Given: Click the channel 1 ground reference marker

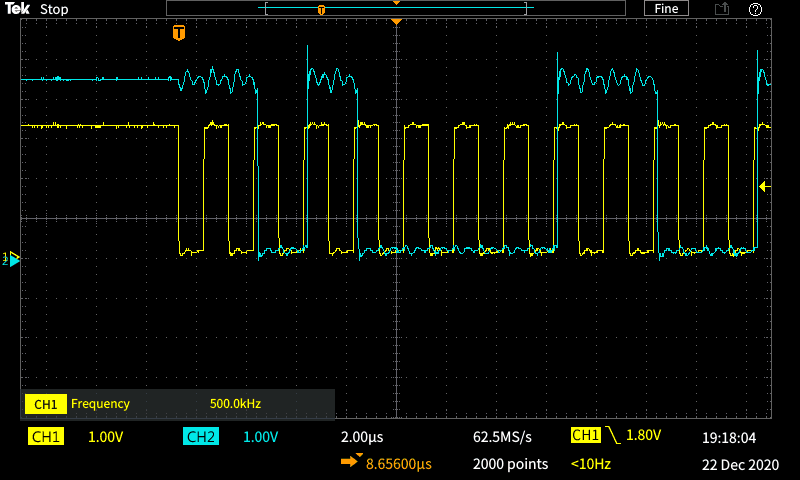Looking at the screenshot, I should (13, 259).
